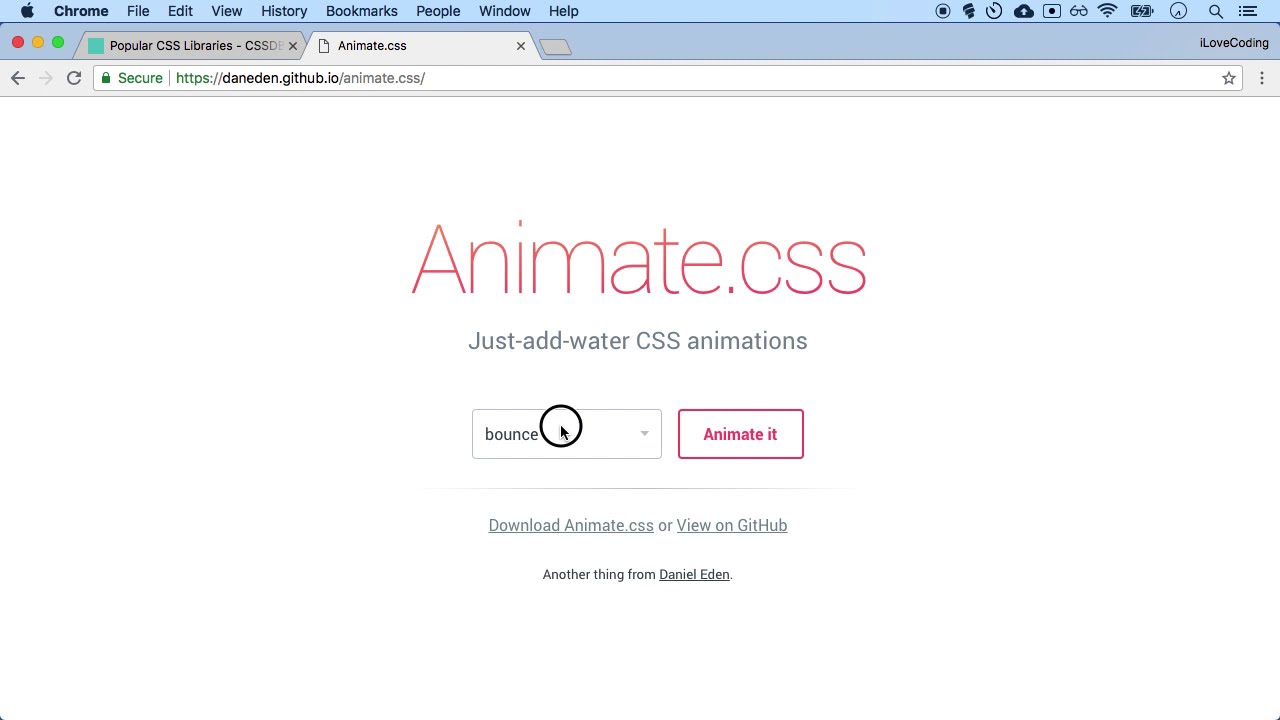Switch to Popular CSS Libraries tab
The height and width of the screenshot is (720, 1280).
(190, 45)
